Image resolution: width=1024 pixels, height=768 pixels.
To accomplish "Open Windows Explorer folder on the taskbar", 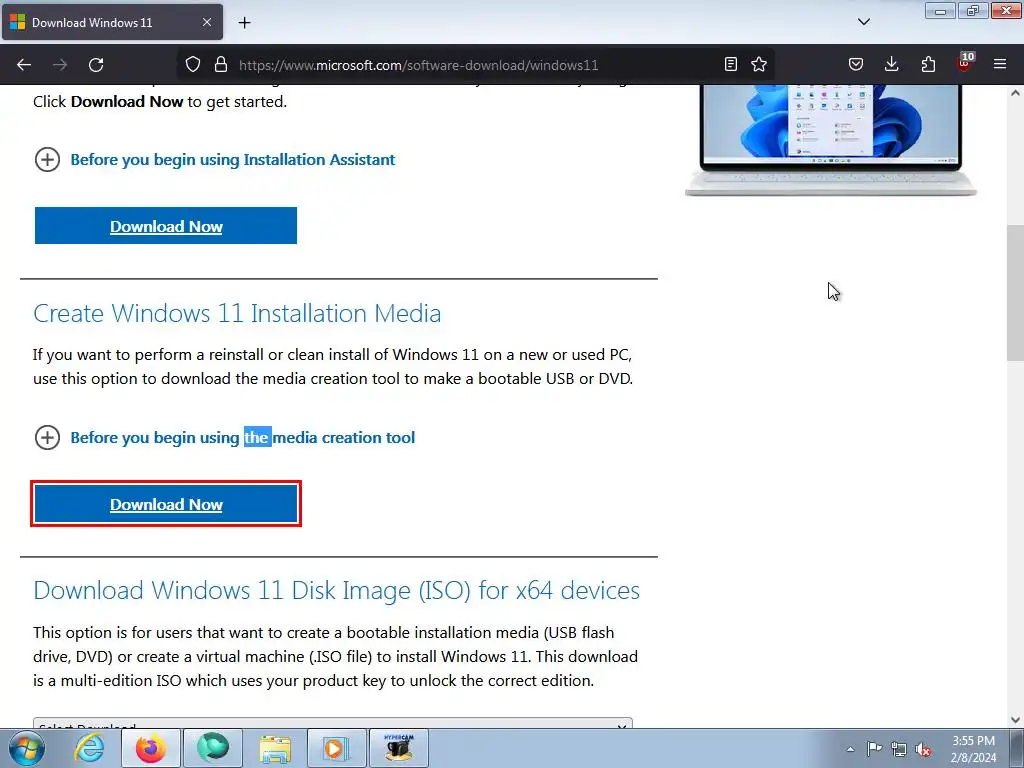I will click(x=275, y=748).
